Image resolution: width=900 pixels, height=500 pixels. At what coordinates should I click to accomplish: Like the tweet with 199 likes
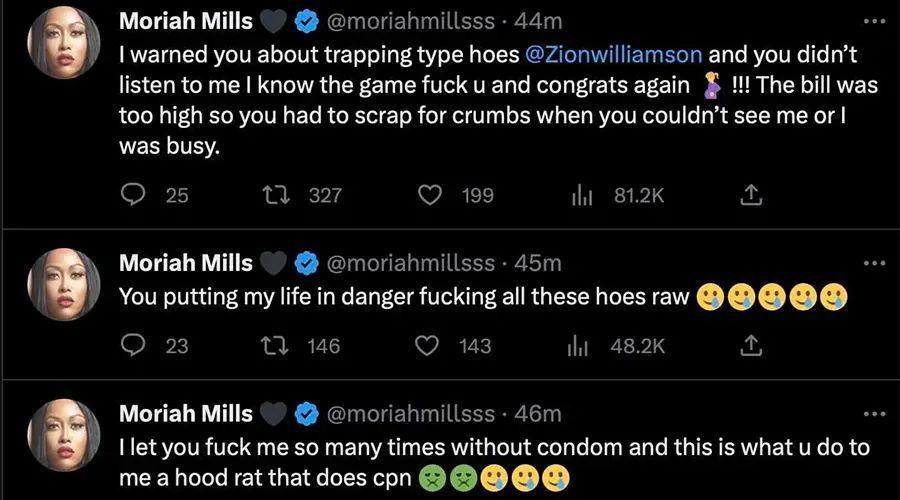(x=430, y=196)
